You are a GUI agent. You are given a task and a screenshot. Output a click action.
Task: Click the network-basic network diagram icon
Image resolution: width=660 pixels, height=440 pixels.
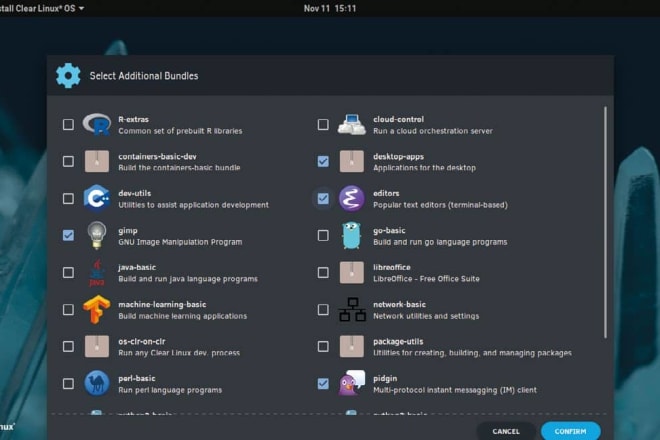tap(352, 309)
